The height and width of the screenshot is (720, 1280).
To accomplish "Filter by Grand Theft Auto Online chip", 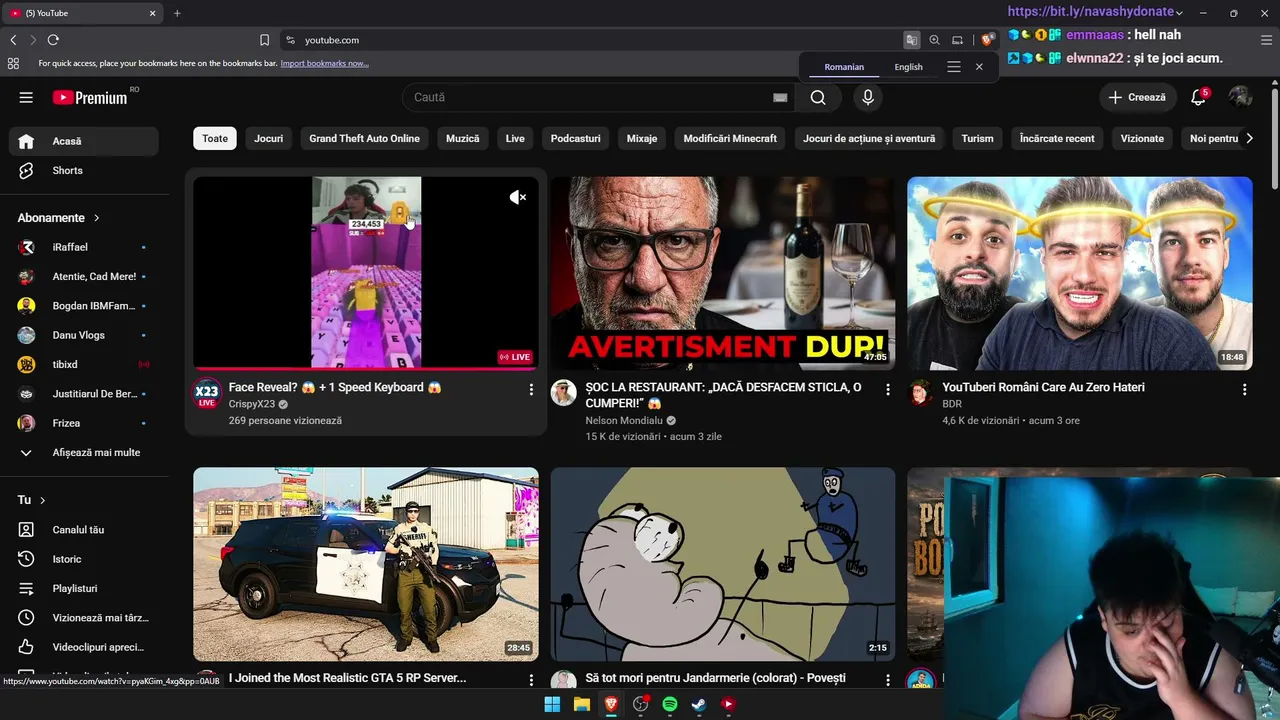I will (364, 138).
